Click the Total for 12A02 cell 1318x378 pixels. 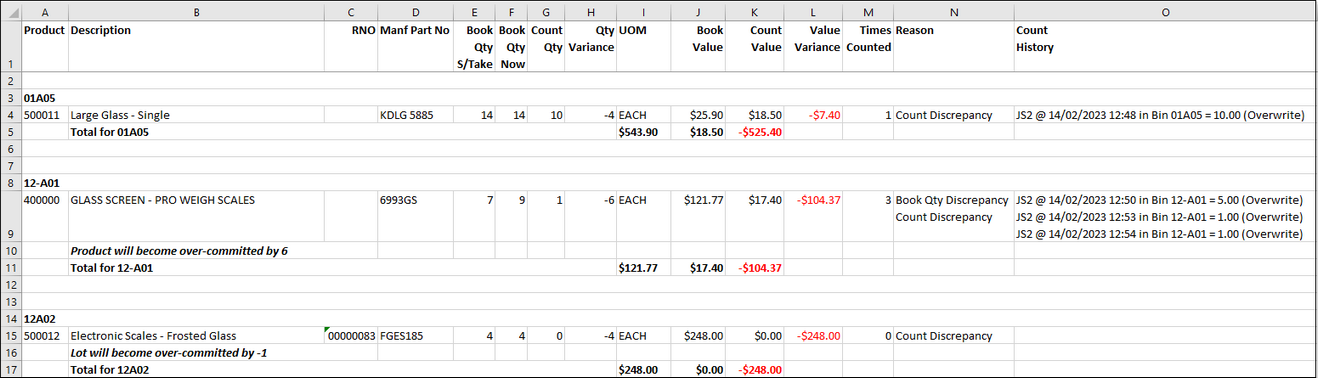coord(196,370)
